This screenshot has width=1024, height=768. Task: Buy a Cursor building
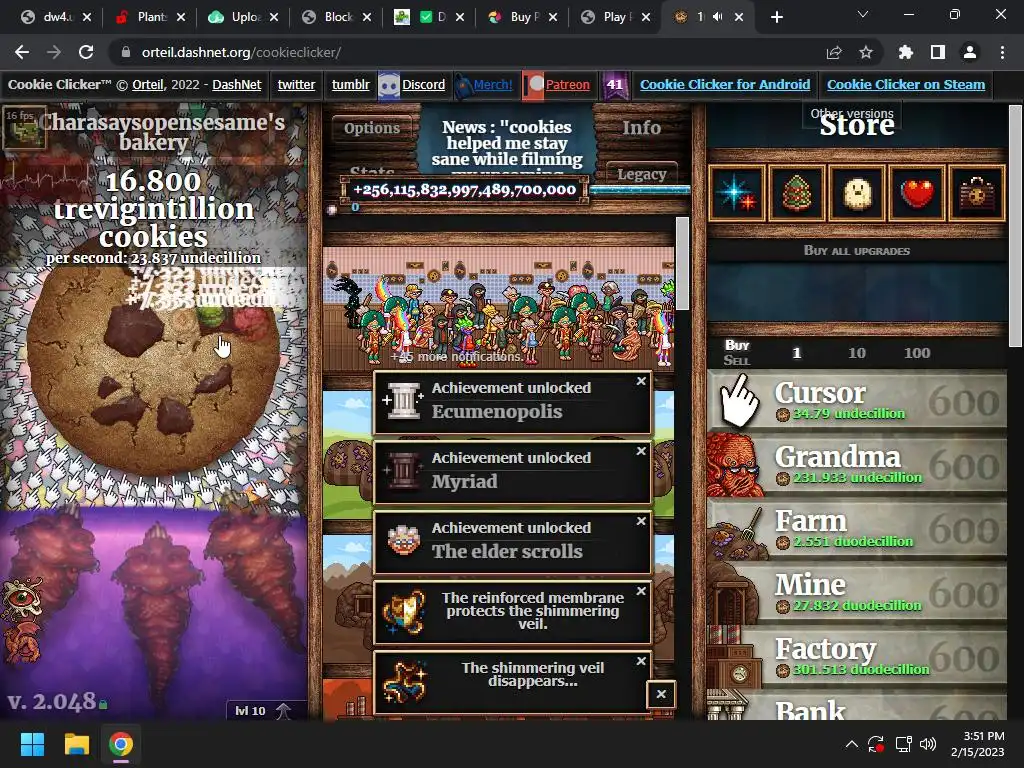pos(856,400)
